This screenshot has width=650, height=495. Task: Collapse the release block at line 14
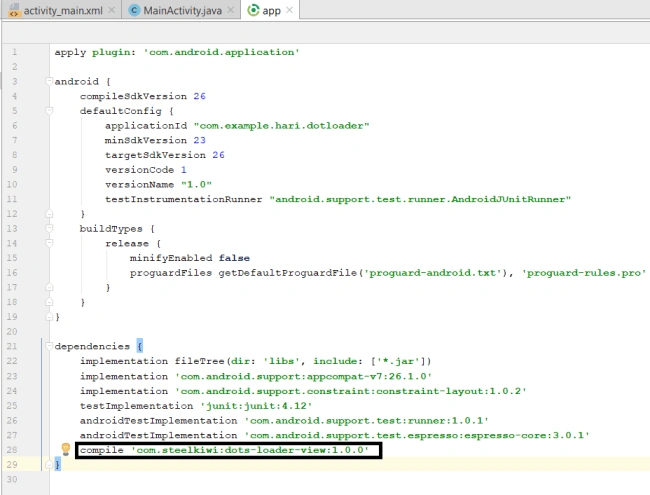[49, 243]
